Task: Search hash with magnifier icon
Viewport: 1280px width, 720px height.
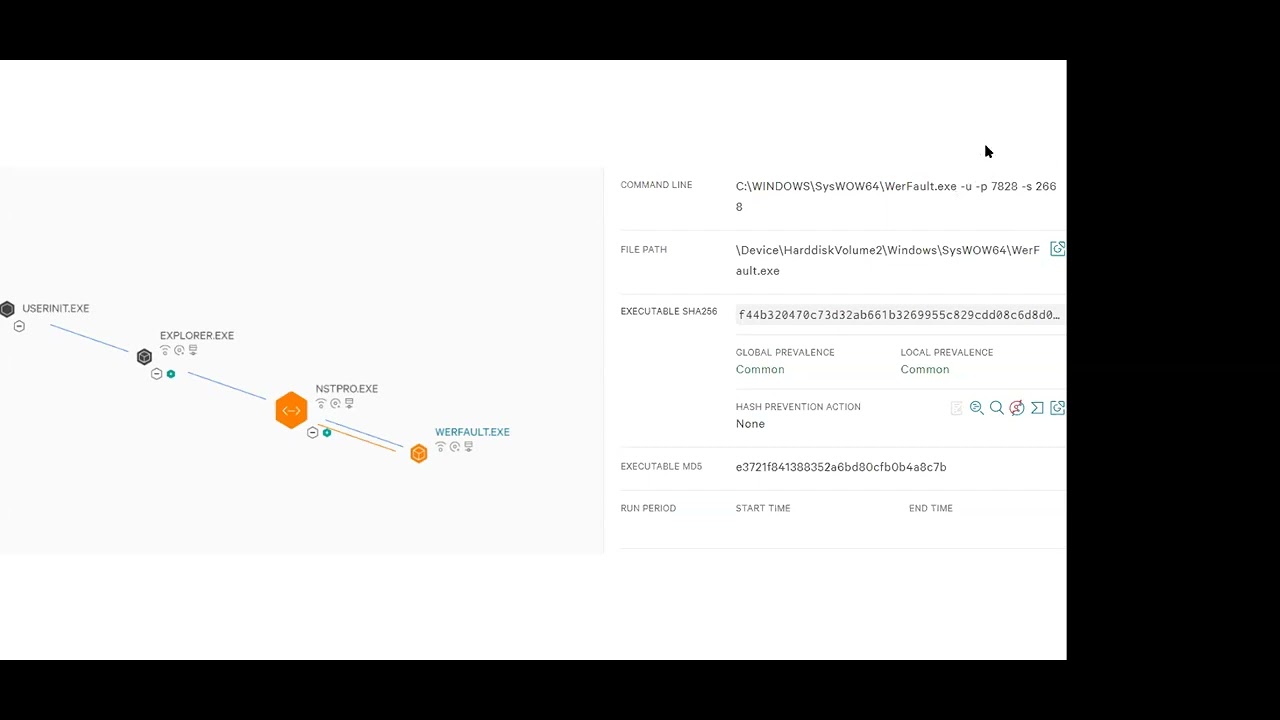Action: point(997,408)
